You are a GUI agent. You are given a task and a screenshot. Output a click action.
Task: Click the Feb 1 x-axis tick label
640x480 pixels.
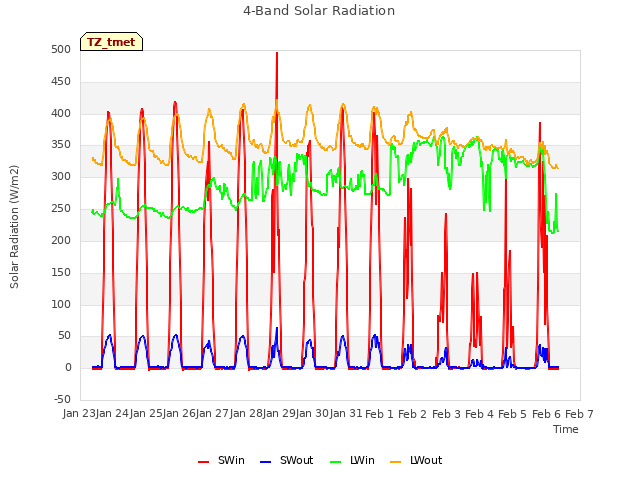[x=379, y=414]
